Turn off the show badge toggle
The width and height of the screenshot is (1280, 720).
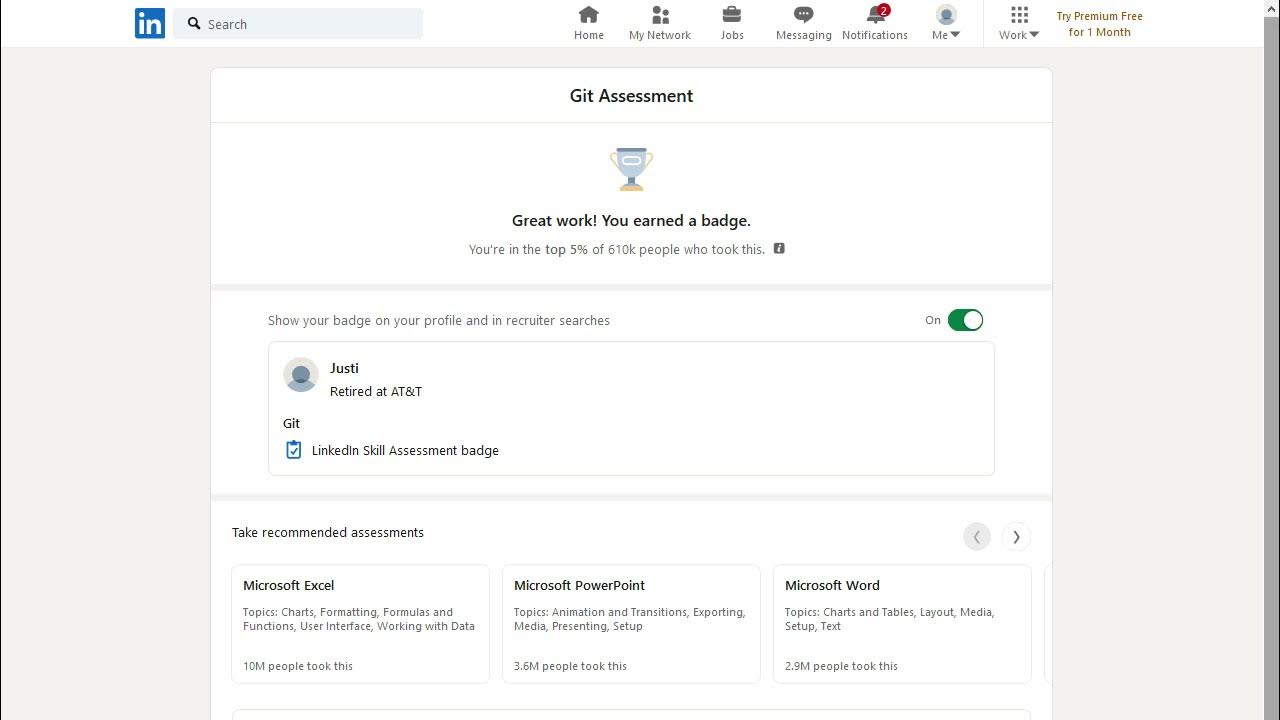965,320
